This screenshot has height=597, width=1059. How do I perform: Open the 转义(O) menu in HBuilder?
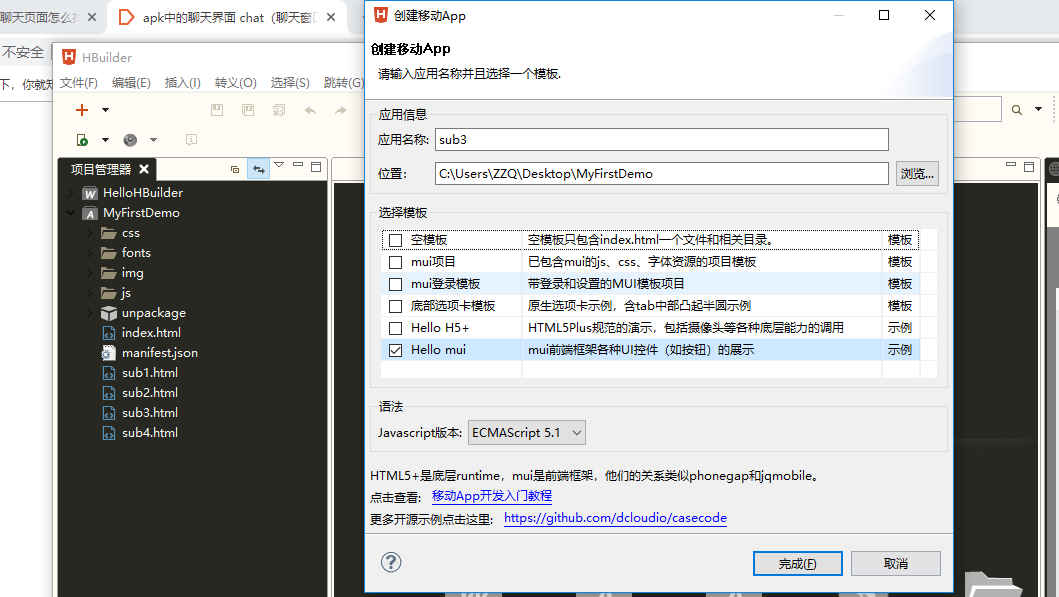pyautogui.click(x=236, y=82)
